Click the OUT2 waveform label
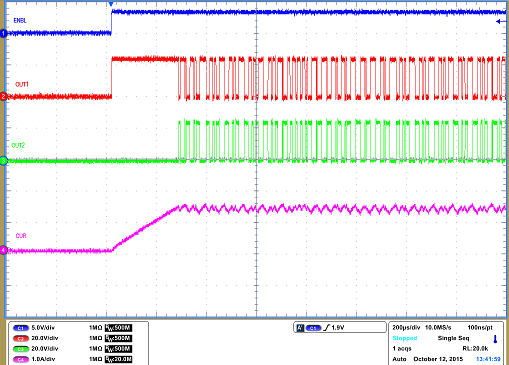Viewport: 509px width, 365px height. click(18, 146)
